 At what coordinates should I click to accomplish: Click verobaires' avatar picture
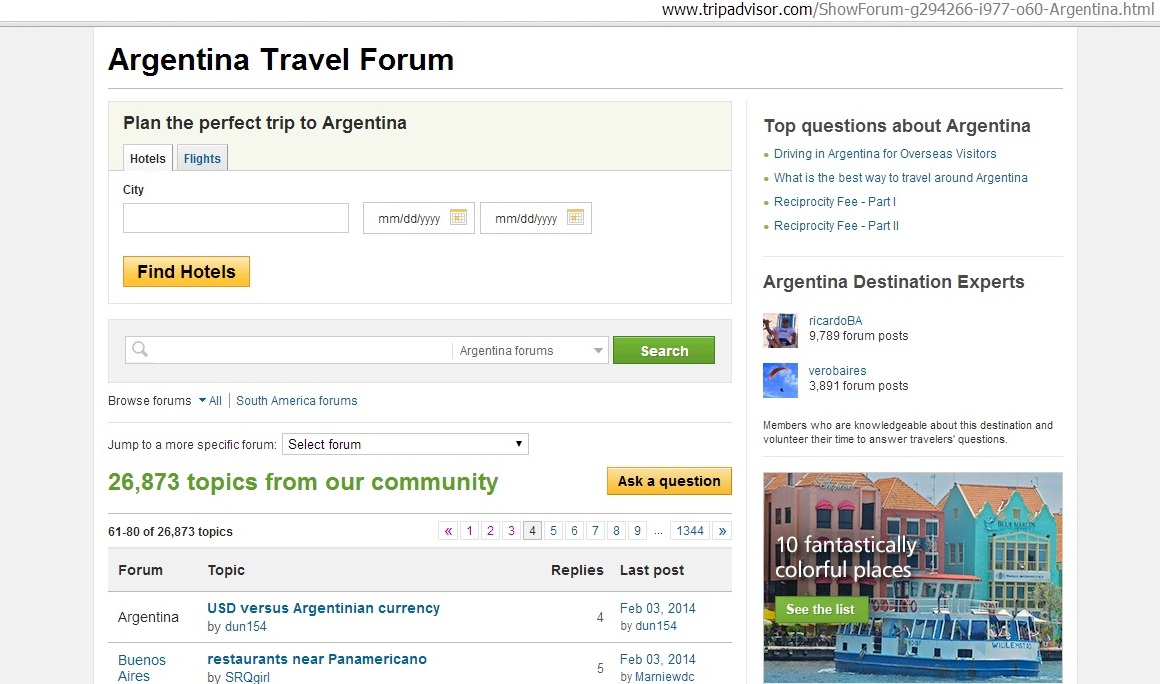(x=780, y=379)
